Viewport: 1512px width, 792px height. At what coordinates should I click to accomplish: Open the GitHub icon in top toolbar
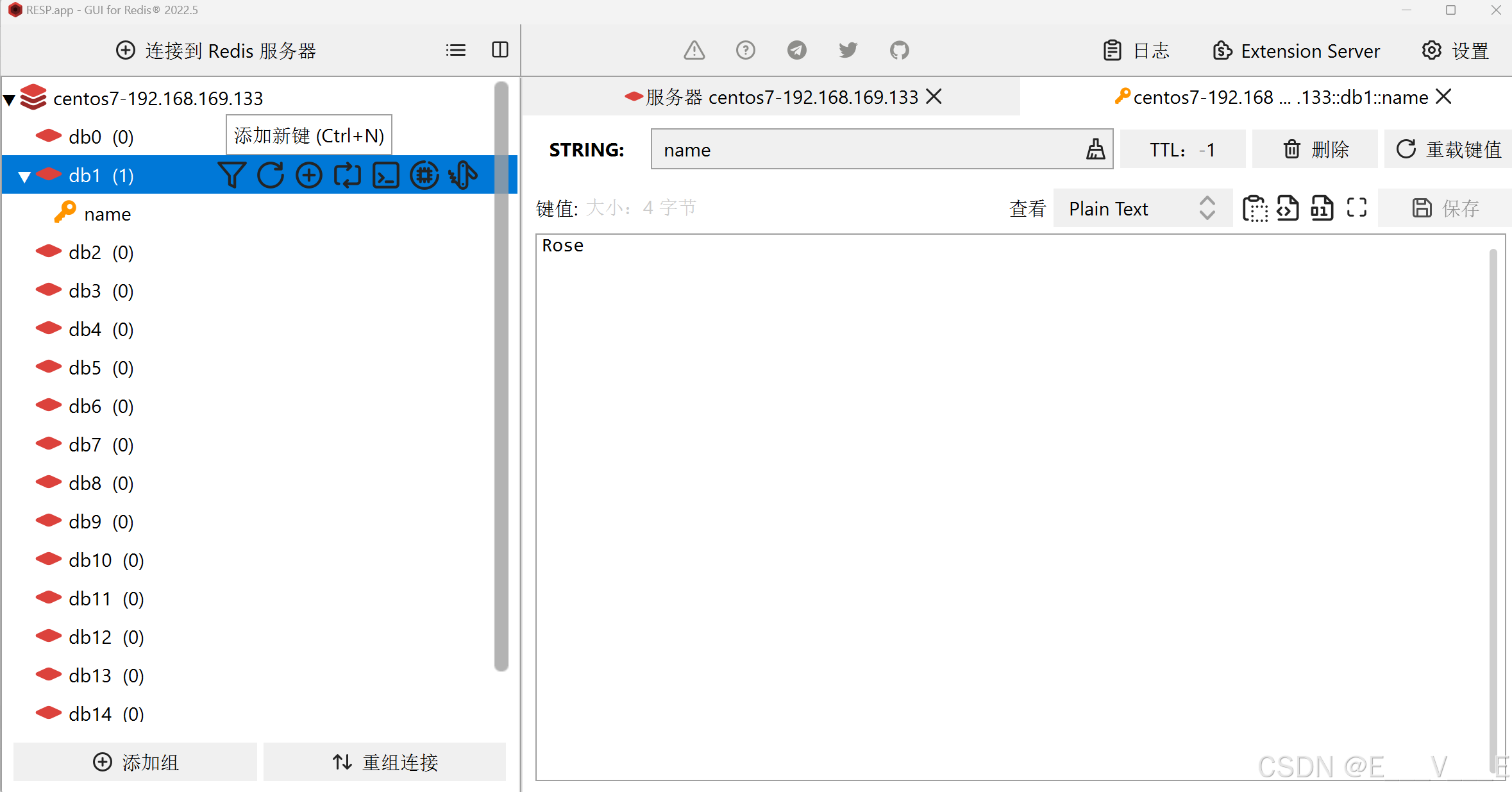[899, 50]
